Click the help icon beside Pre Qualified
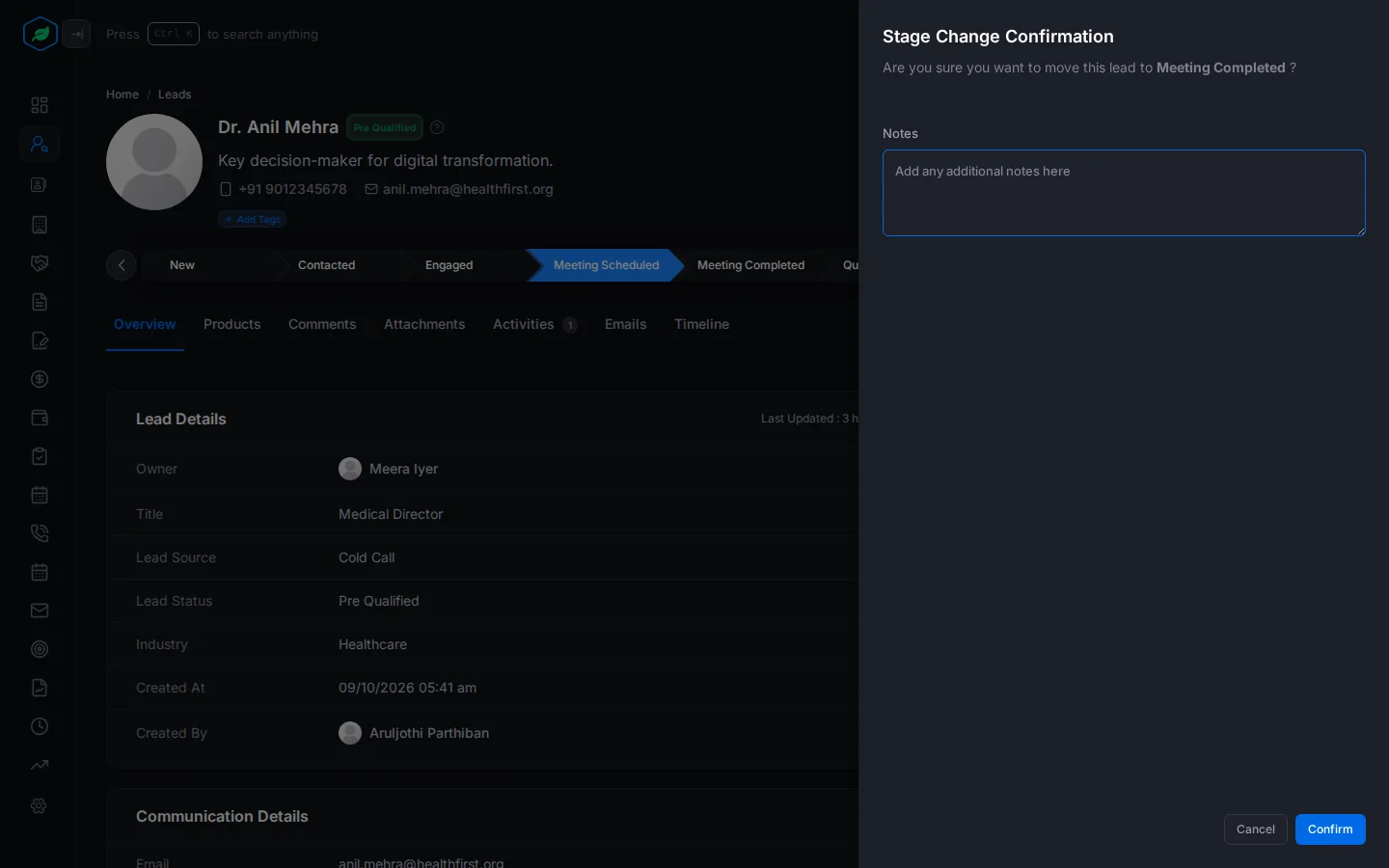1389x868 pixels. click(x=437, y=127)
